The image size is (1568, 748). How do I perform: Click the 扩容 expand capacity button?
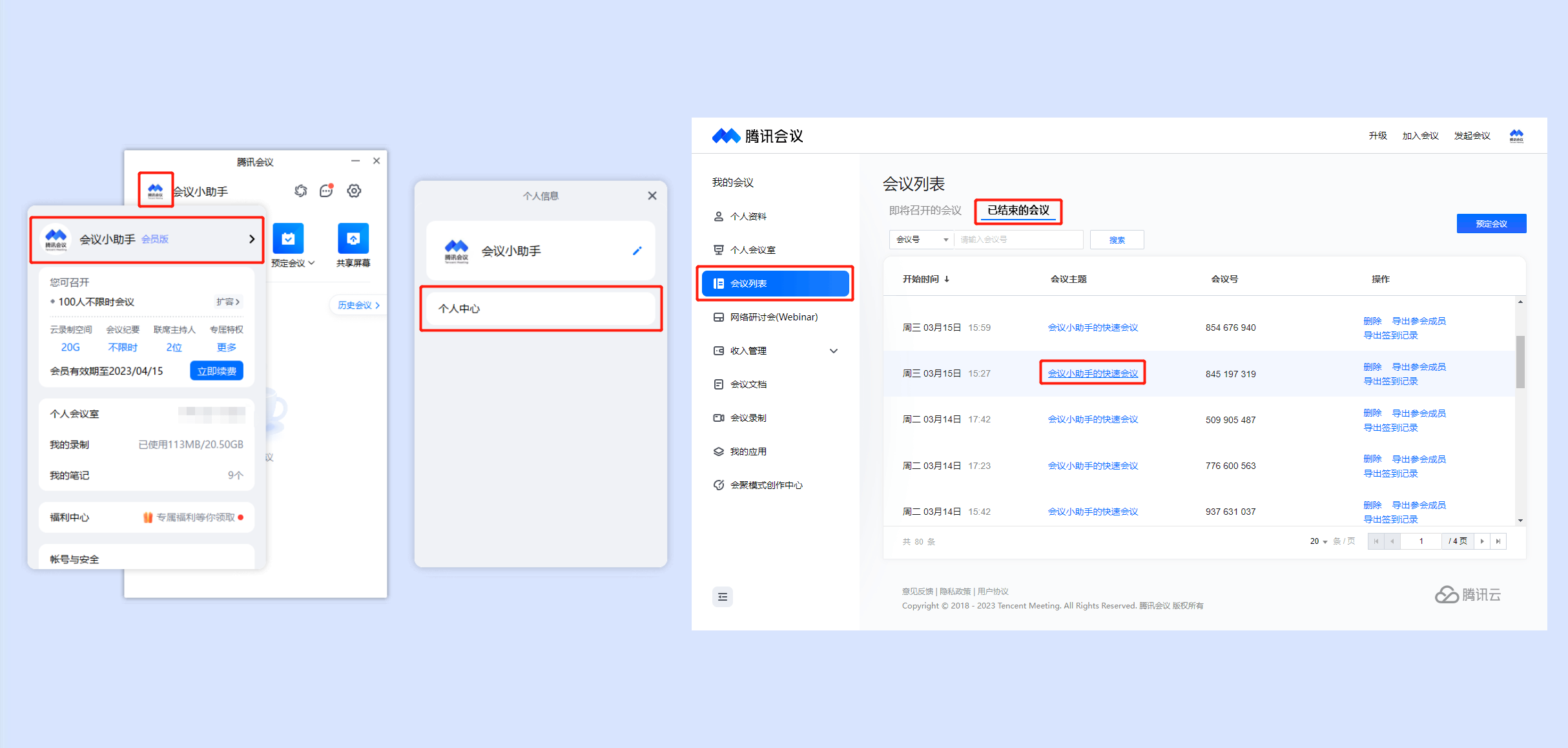point(228,302)
